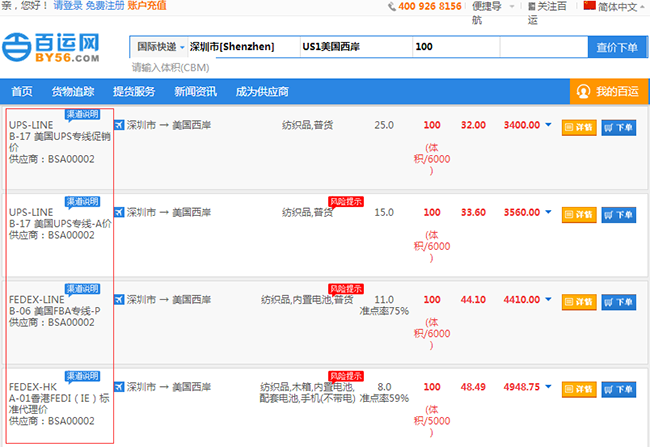This screenshot has width=650, height=447.
Task: Click the 渠道说明 tag on the FEDEX-HK row
Action: [x=82, y=376]
